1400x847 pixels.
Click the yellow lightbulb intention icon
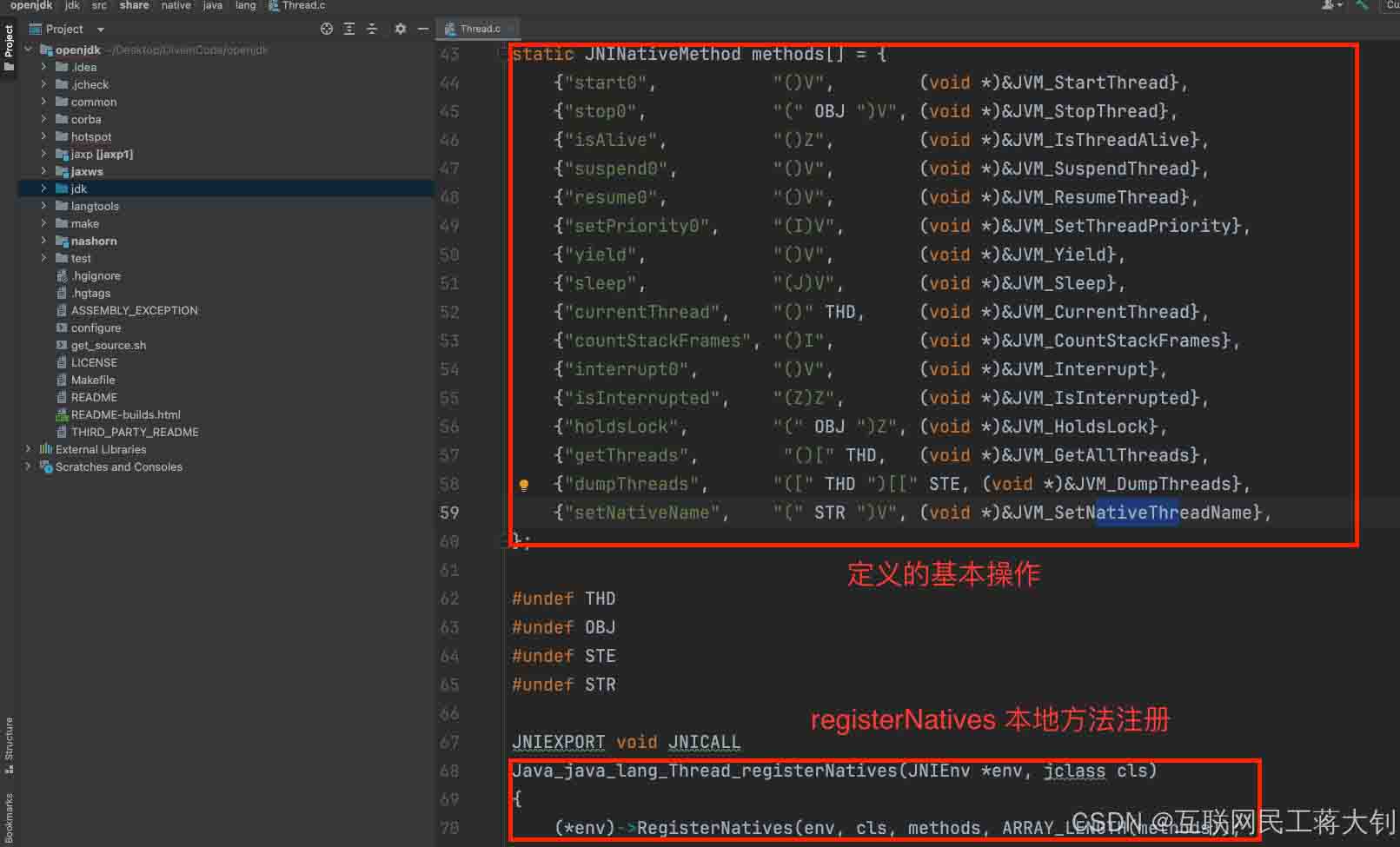point(524,486)
